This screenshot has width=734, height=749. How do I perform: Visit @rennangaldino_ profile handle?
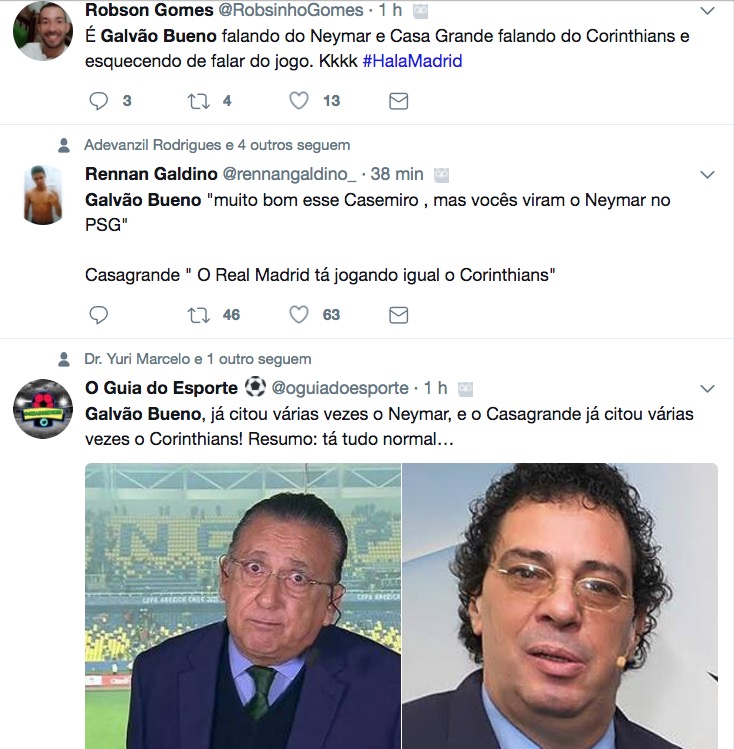tap(289, 174)
